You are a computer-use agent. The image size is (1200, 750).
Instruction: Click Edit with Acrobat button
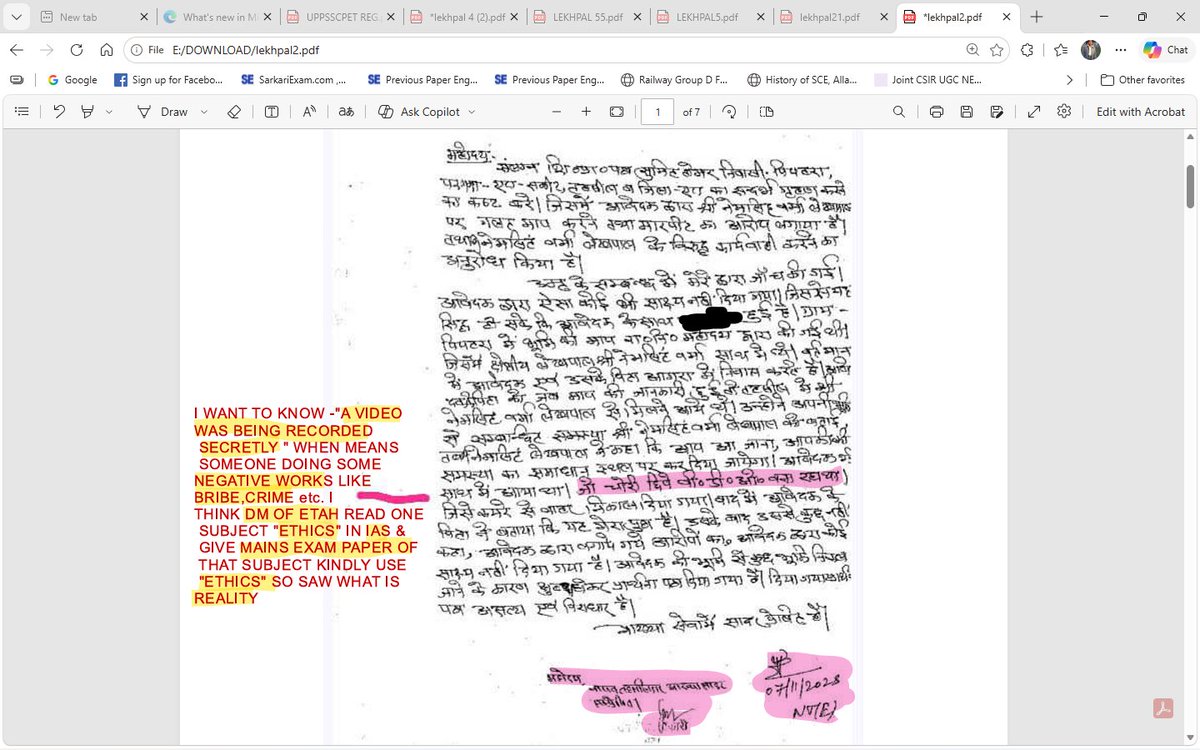[x=1140, y=112]
